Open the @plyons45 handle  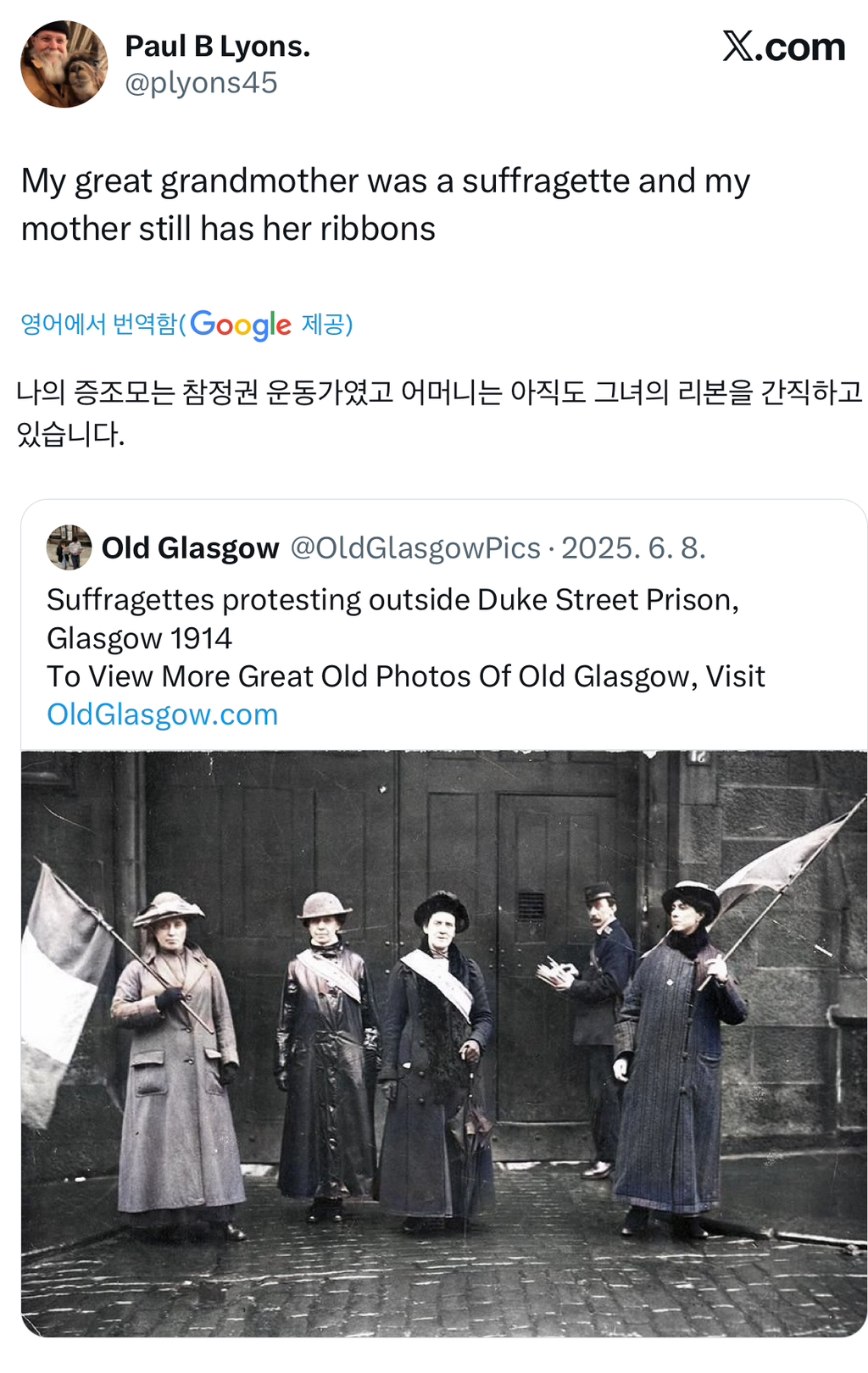pos(201,83)
